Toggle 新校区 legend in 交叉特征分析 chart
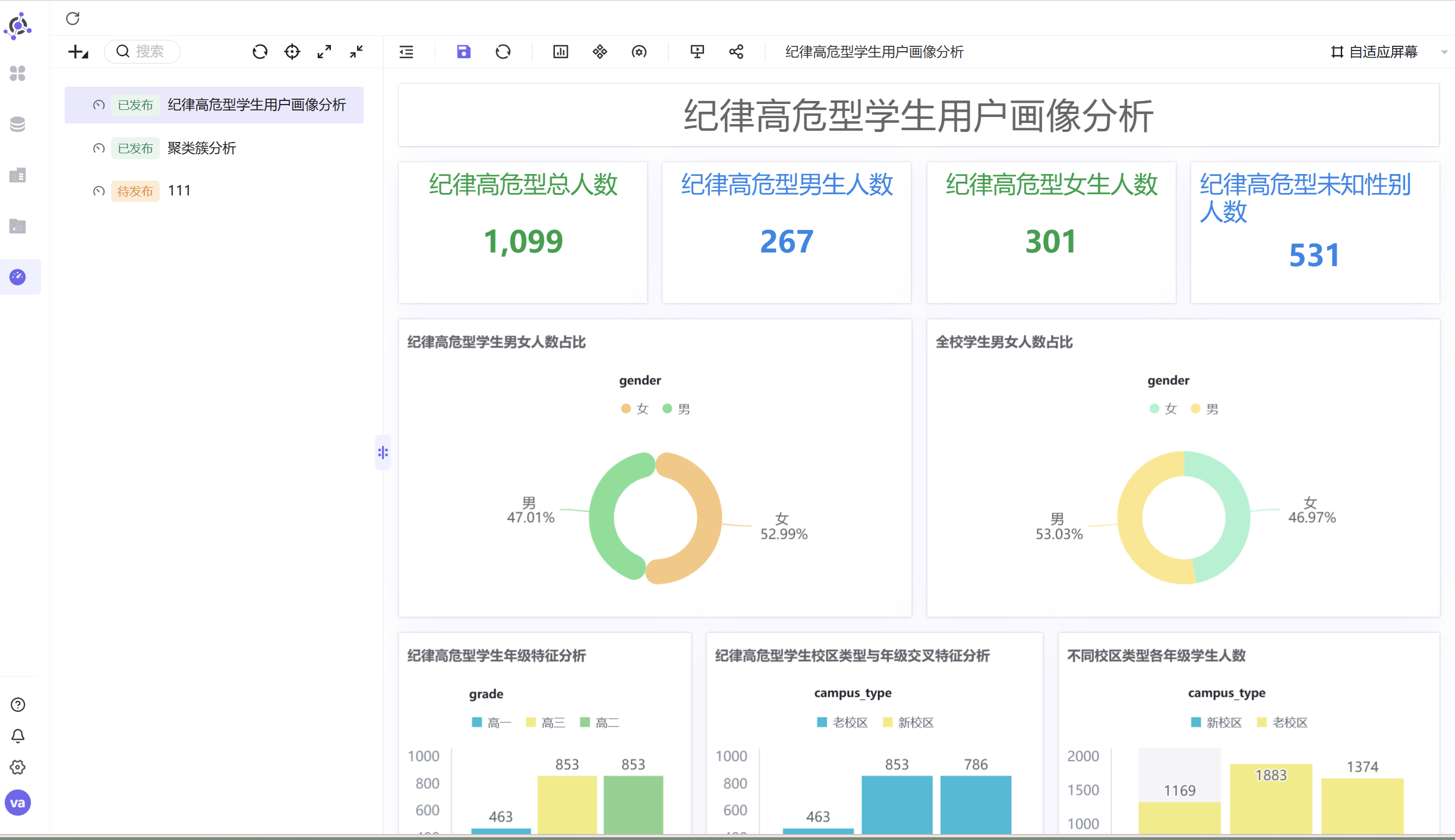This screenshot has height=840, width=1455. tap(908, 722)
